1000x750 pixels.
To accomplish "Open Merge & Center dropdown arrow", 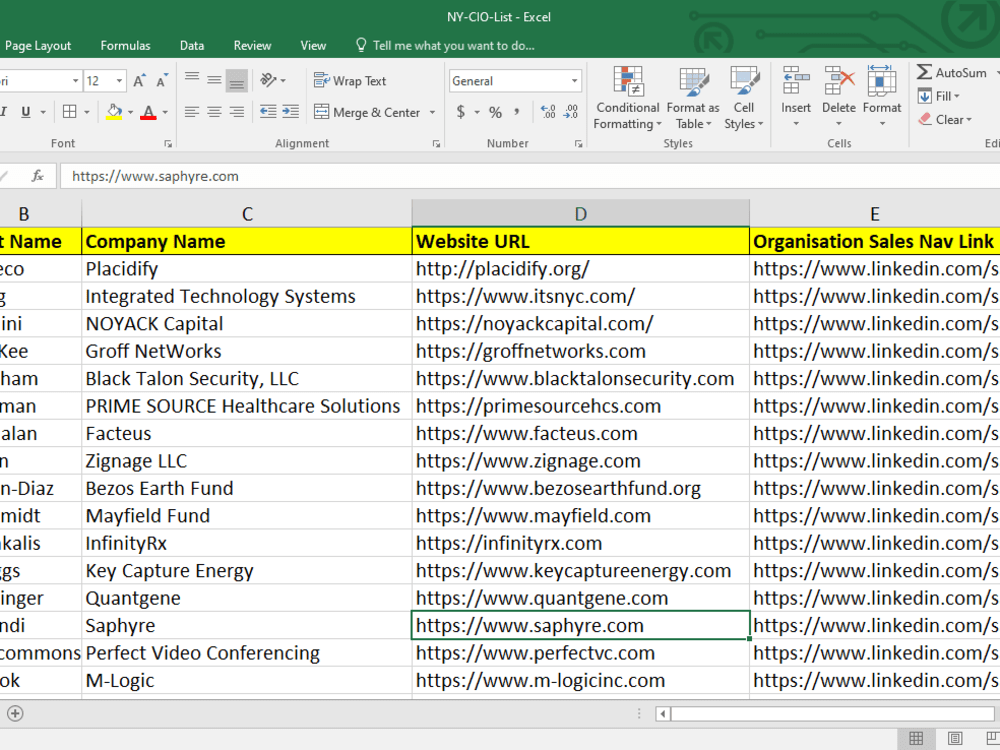I will pyautogui.click(x=432, y=112).
